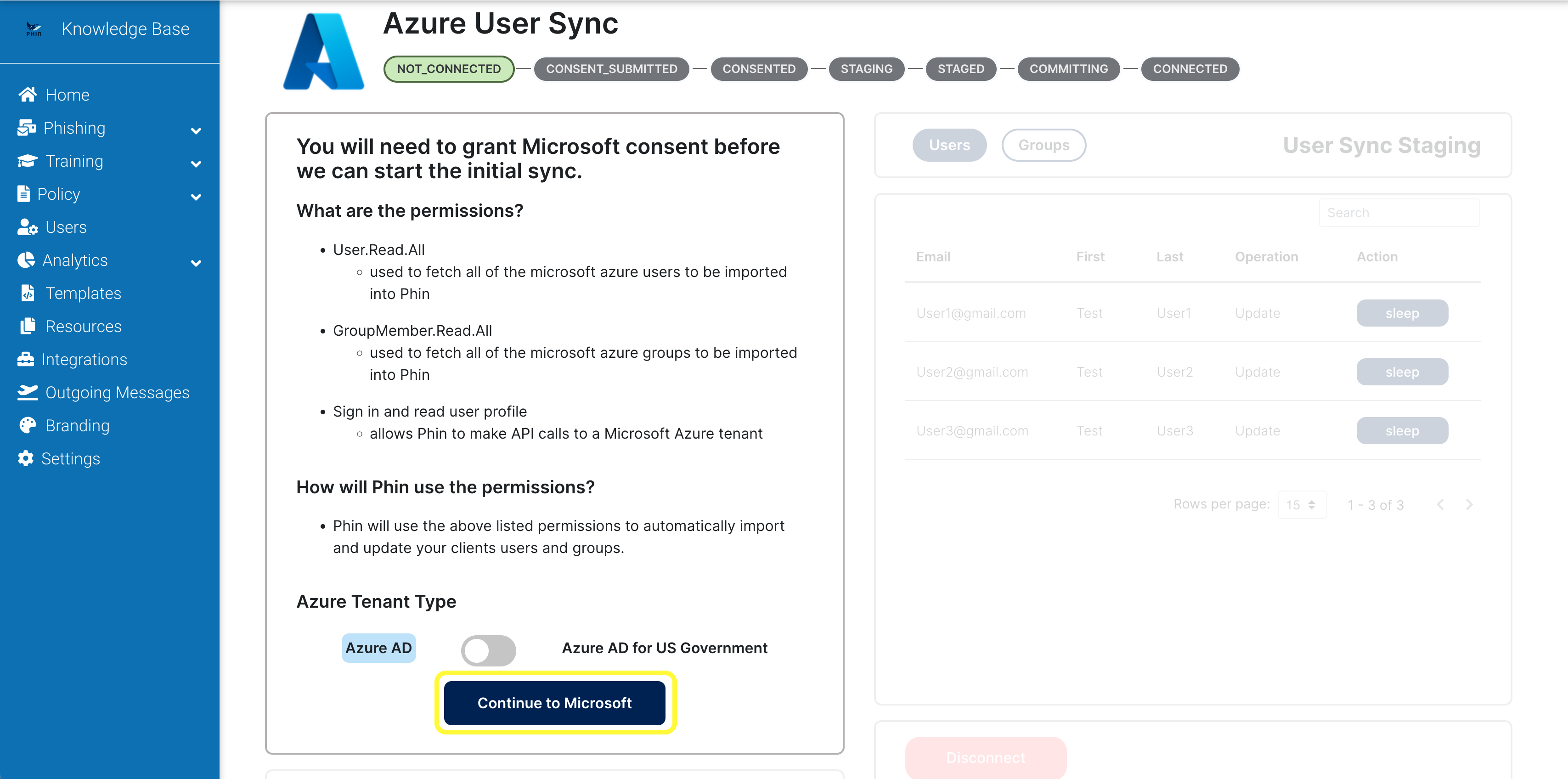Click the staging table Search field
Screen dimensions: 1568x779
1399,213
